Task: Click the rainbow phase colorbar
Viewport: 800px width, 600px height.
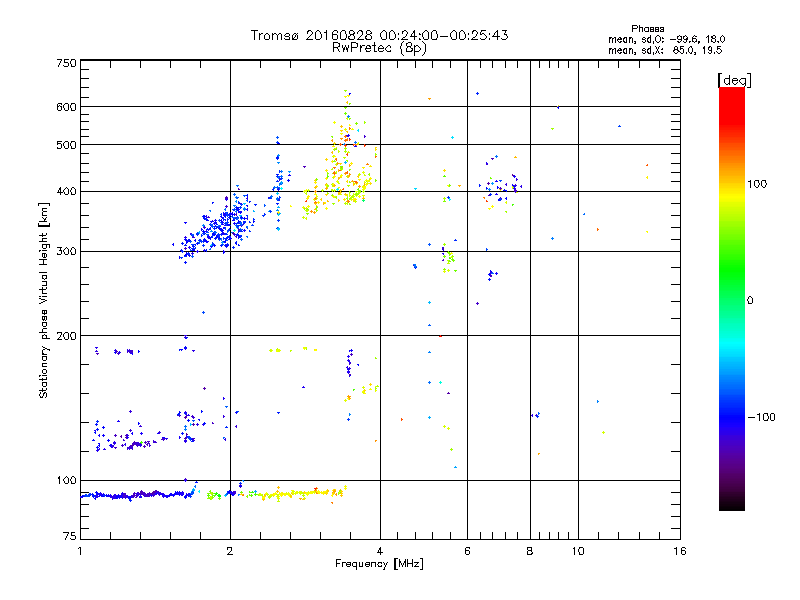Action: point(732,298)
